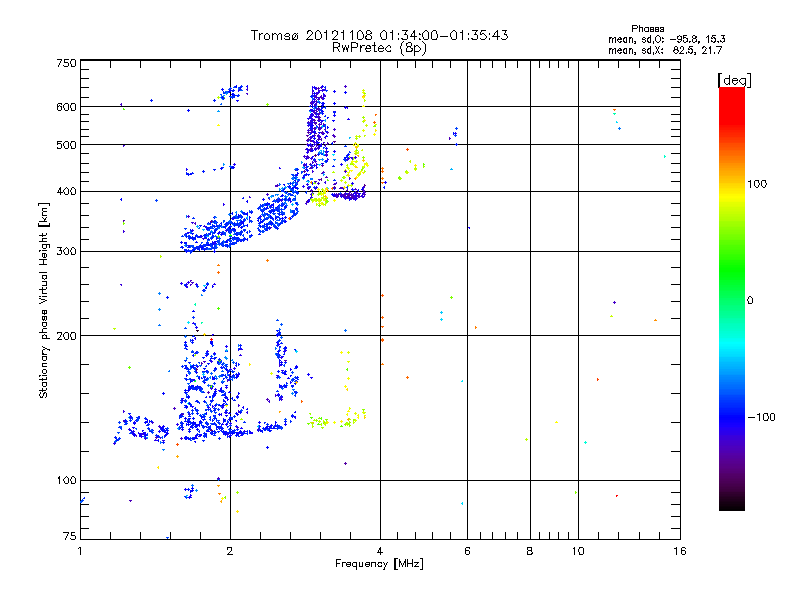Select the 'Phases' heading text
The height and width of the screenshot is (600, 800).
pyautogui.click(x=647, y=29)
